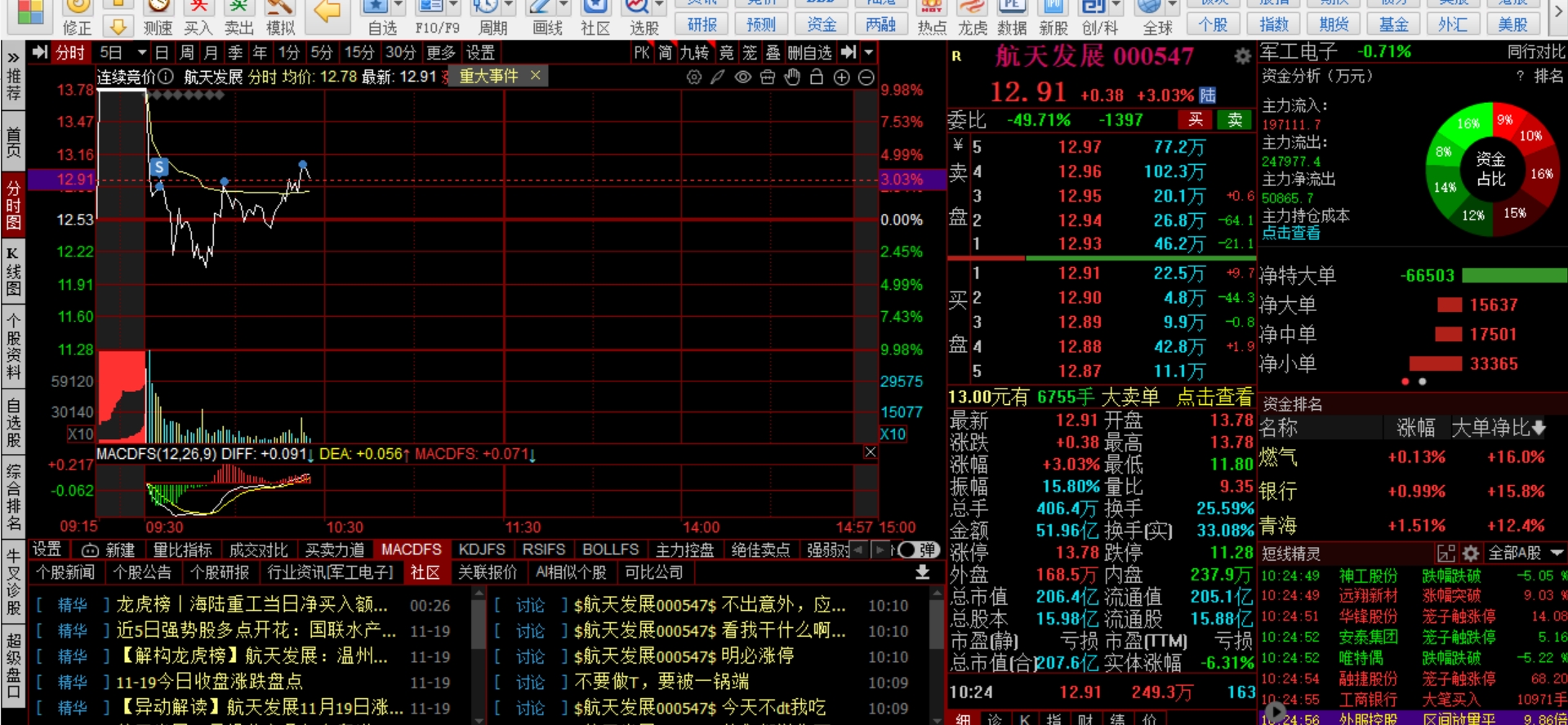1568x725 pixels.
Task: Click the 陆 badge beside price change
Action: (1208, 96)
